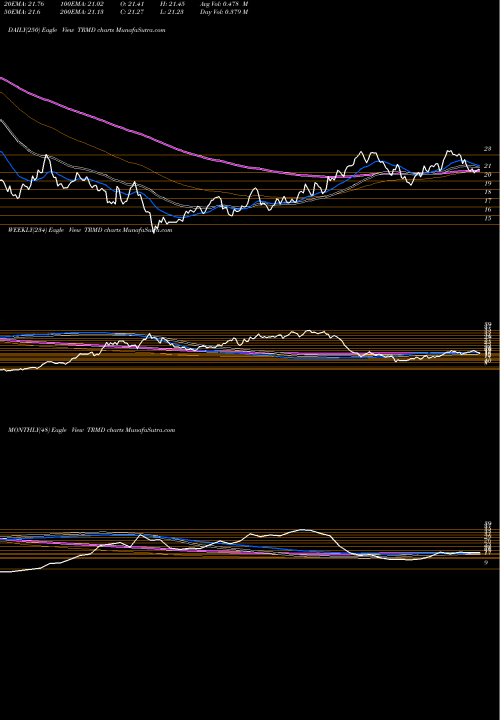500x720 pixels.
Task: Click the 19 price label on daily axis
Action: 488,183
